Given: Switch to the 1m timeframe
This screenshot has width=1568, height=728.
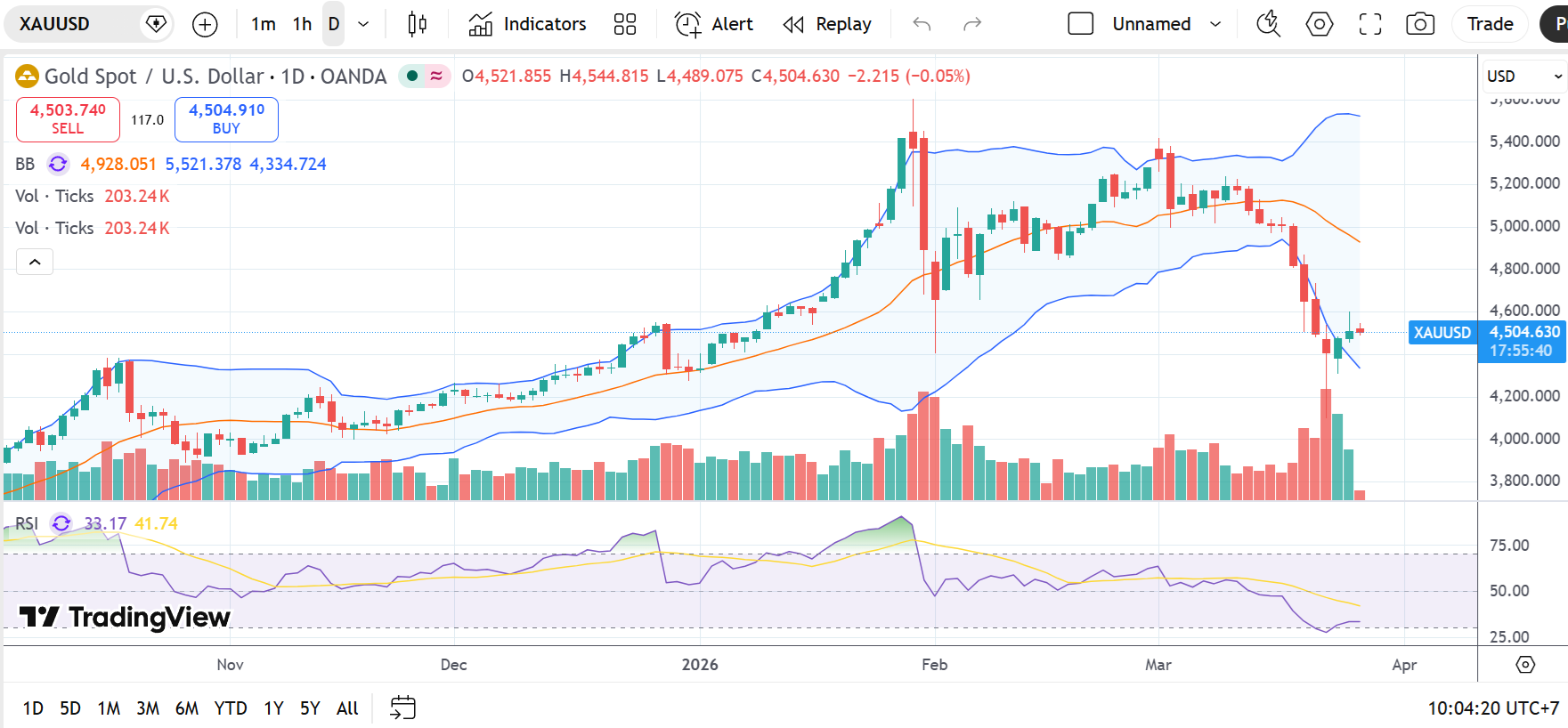Looking at the screenshot, I should [263, 25].
